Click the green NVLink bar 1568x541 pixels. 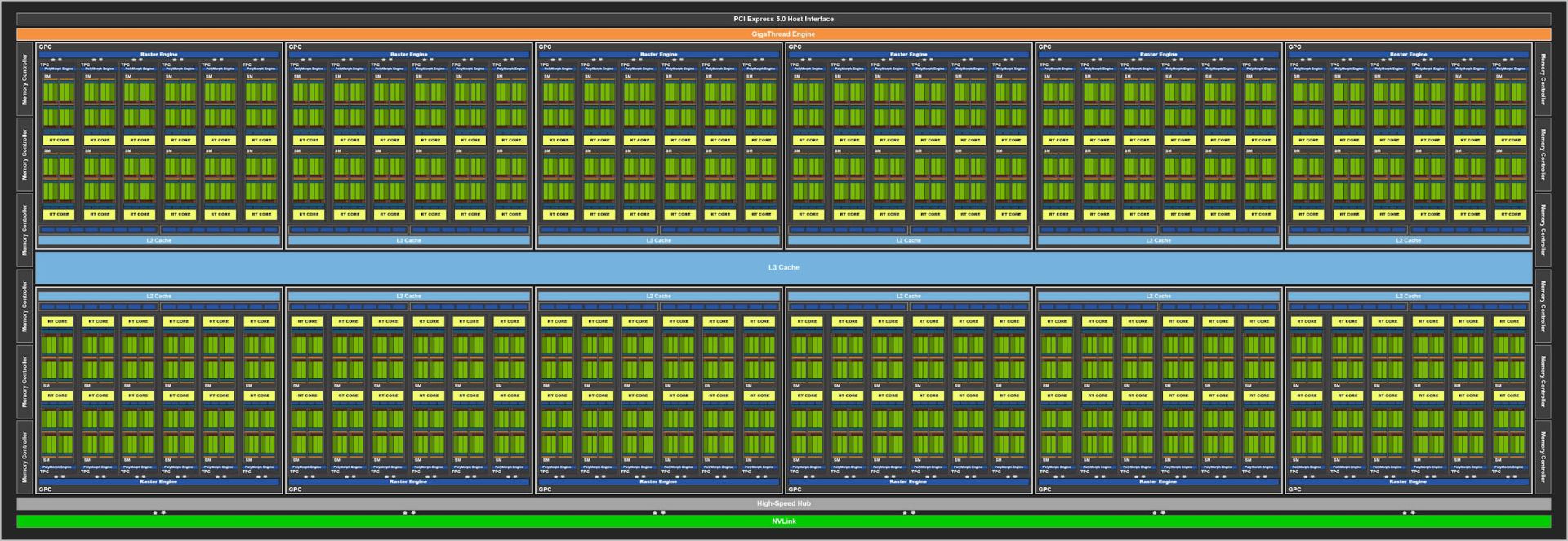[783, 521]
